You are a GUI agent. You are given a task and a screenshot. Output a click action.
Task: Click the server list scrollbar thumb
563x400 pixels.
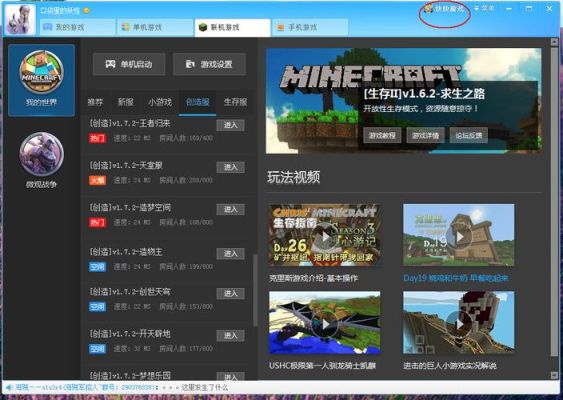(x=255, y=290)
